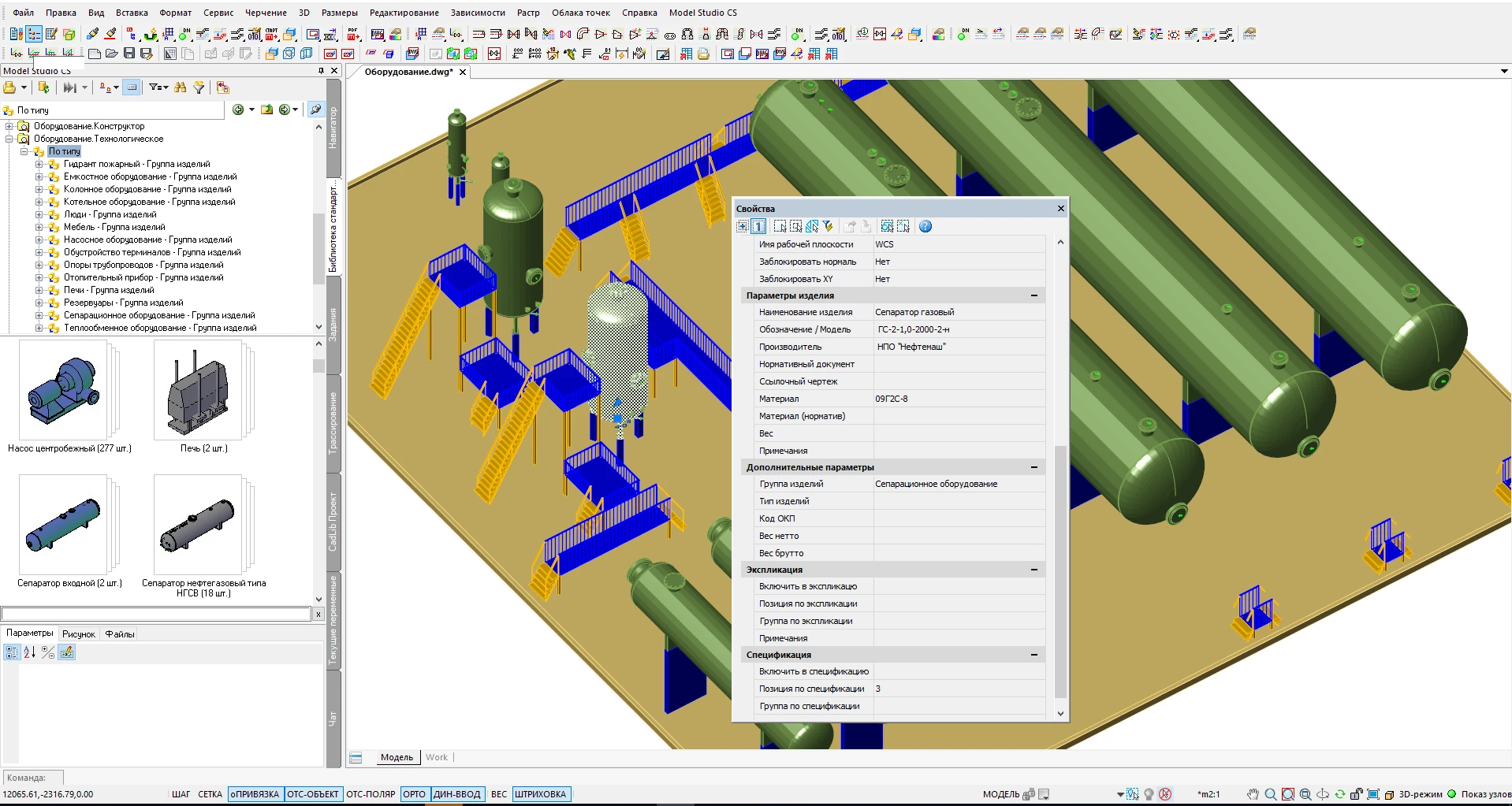The width and height of the screenshot is (1512, 806).
Task: Click the quick select filter icon in Свойства toolbar
Action: [828, 227]
